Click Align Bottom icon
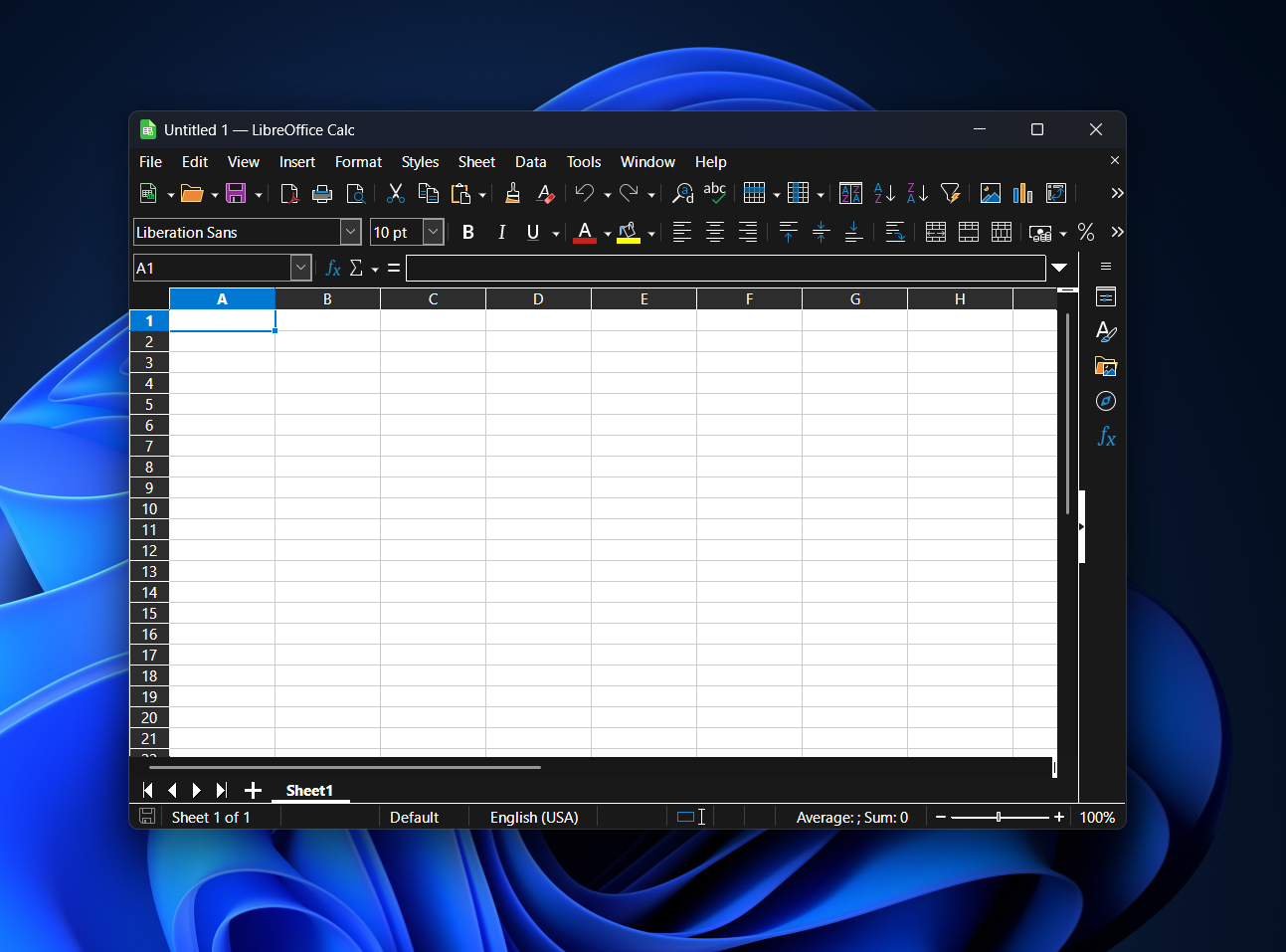Image resolution: width=1286 pixels, height=952 pixels. 854,232
